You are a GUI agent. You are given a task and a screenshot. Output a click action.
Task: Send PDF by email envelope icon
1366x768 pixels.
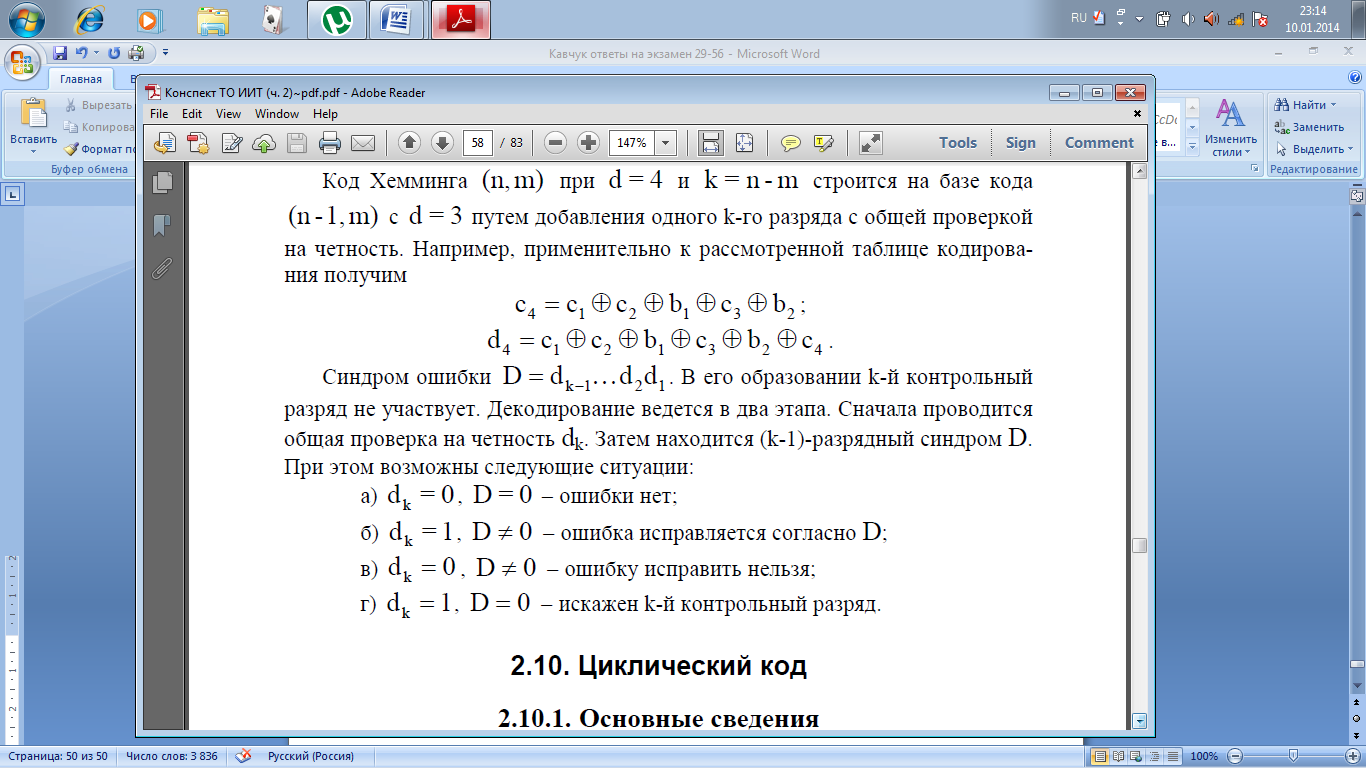(x=362, y=143)
